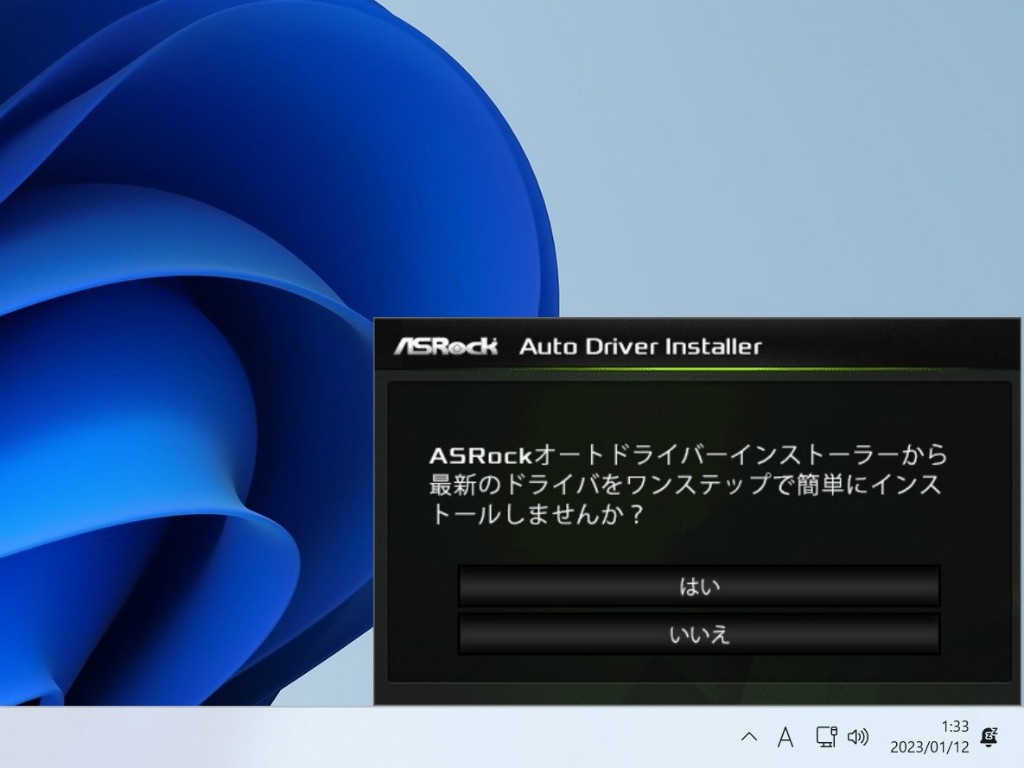Open the volume speaker icon
1024x768 pixels.
tap(858, 737)
